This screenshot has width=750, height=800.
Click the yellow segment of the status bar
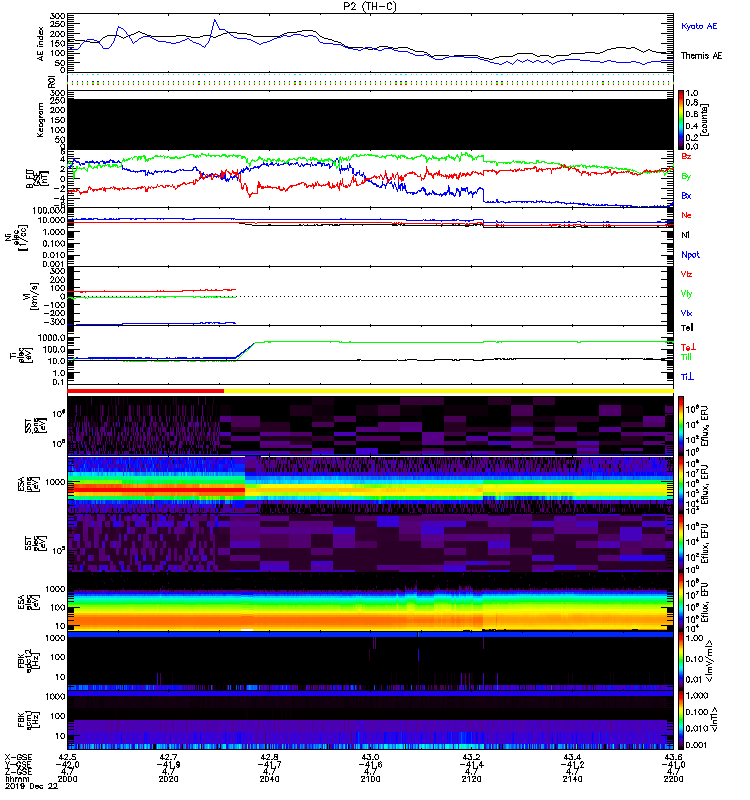tap(448, 391)
